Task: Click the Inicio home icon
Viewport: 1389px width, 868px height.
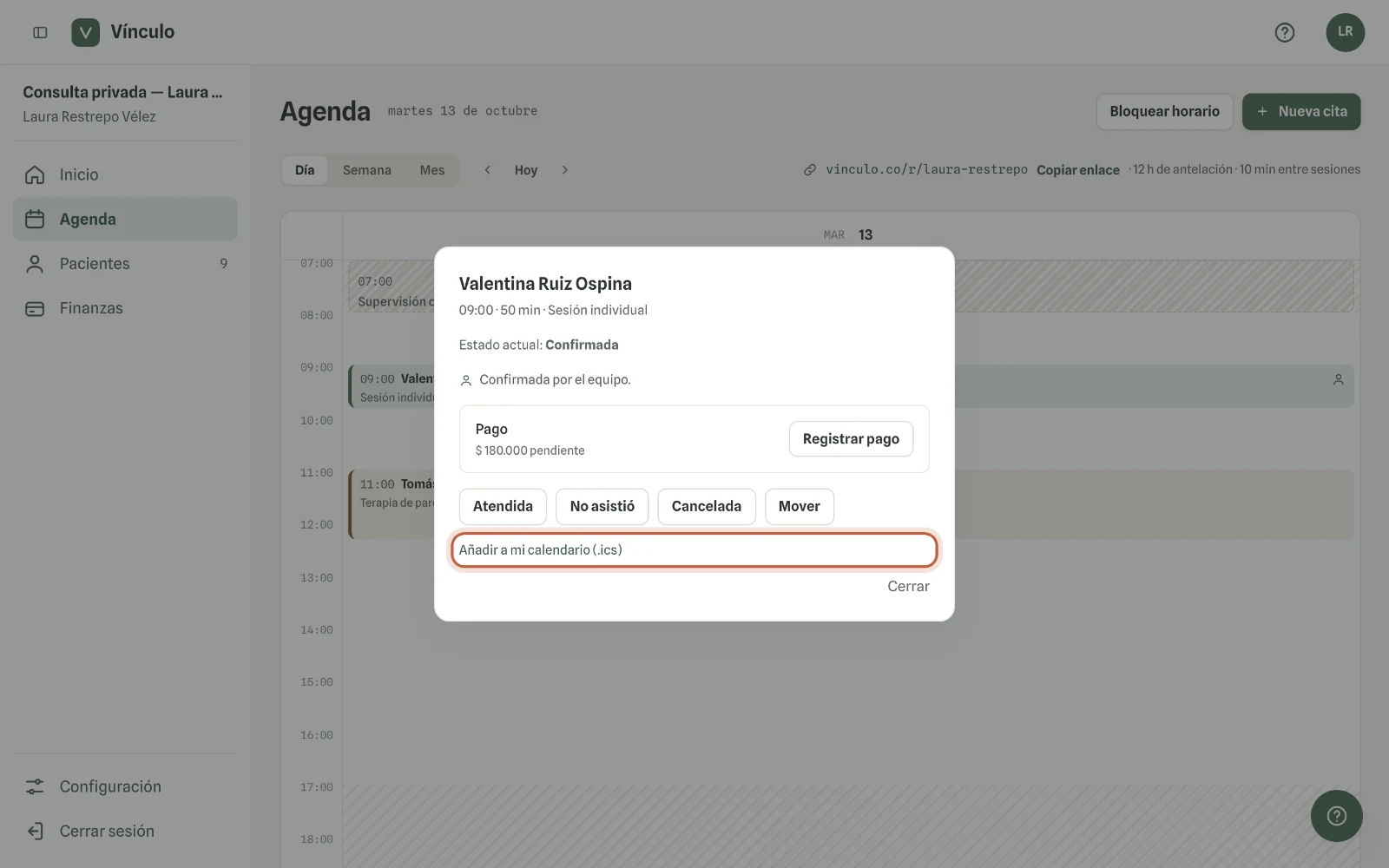Action: [35, 174]
